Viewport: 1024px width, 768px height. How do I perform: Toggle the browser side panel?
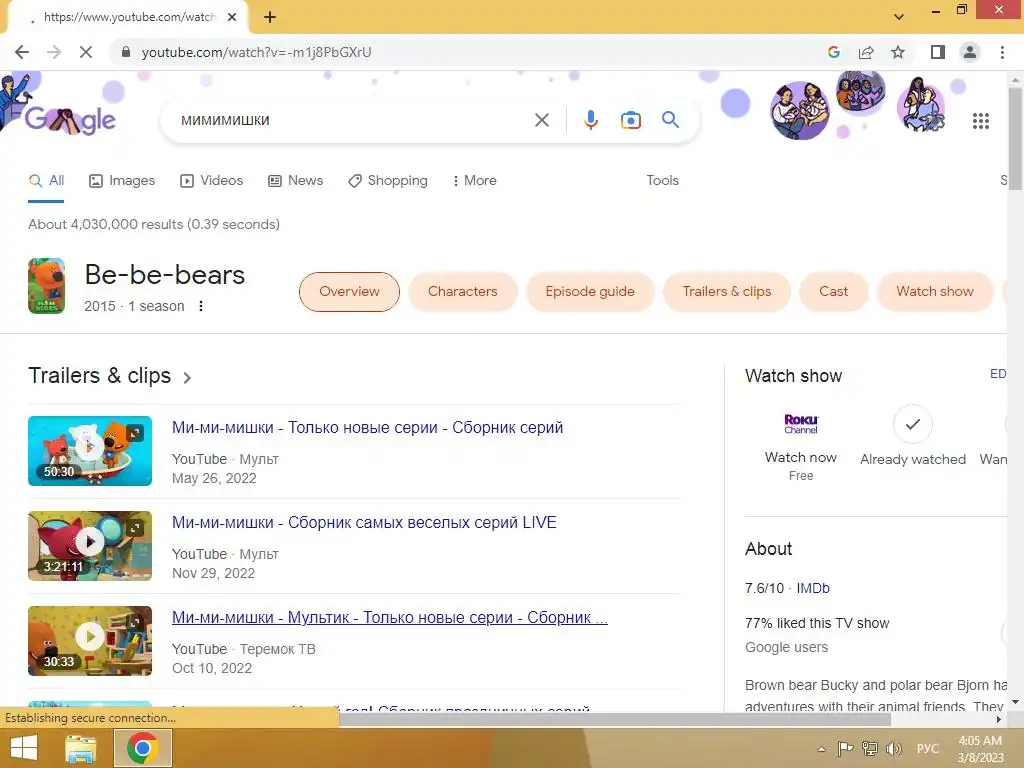pos(938,52)
